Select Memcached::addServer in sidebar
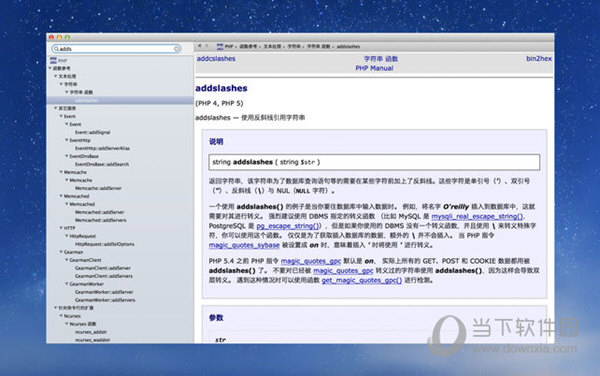The width and height of the screenshot is (600, 376). [x=99, y=212]
